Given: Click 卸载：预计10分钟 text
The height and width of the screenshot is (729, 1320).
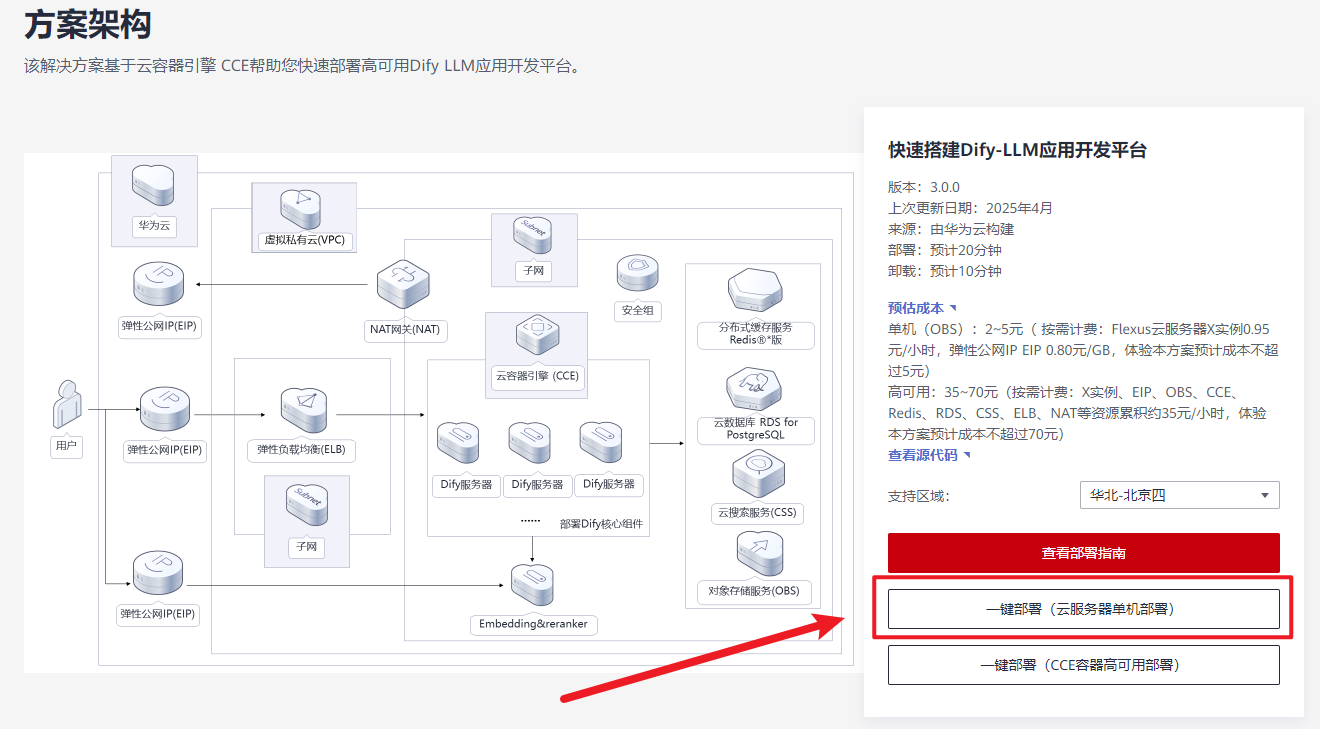Looking at the screenshot, I should [x=945, y=271].
